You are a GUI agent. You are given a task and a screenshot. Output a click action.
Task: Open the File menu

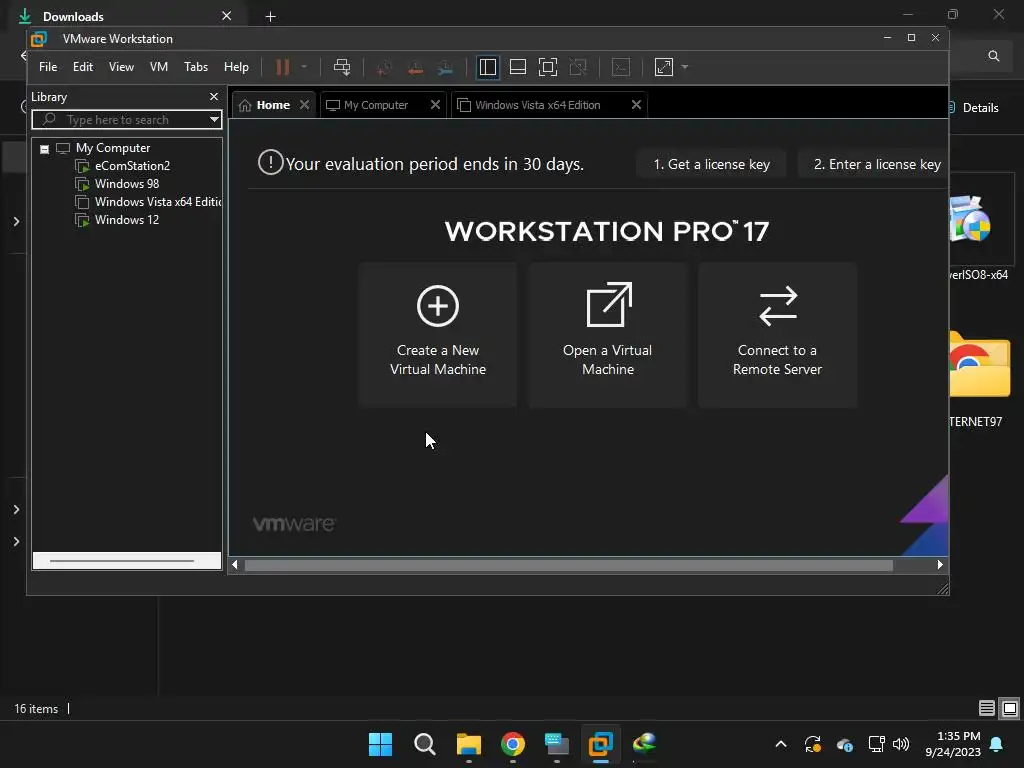[x=48, y=67]
